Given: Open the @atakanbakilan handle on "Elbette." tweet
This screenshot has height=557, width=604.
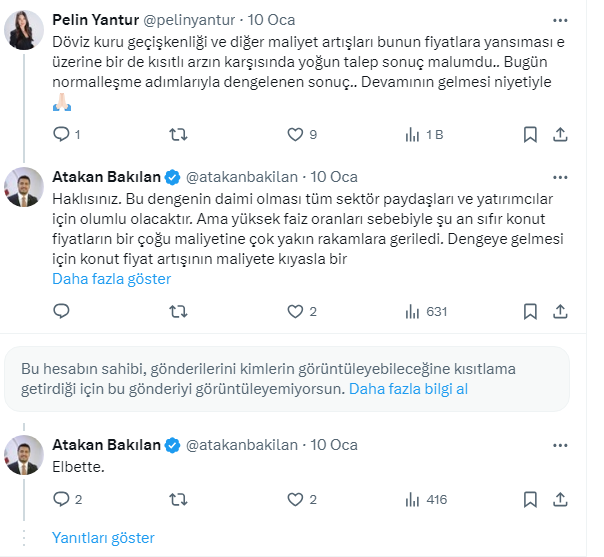Looking at the screenshot, I should coord(242,444).
